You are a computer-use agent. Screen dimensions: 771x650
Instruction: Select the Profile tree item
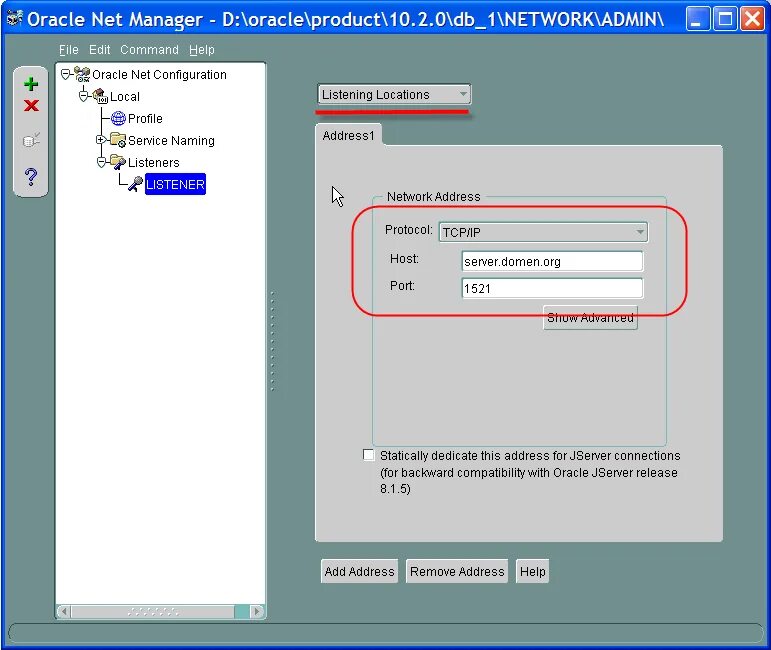(x=145, y=118)
